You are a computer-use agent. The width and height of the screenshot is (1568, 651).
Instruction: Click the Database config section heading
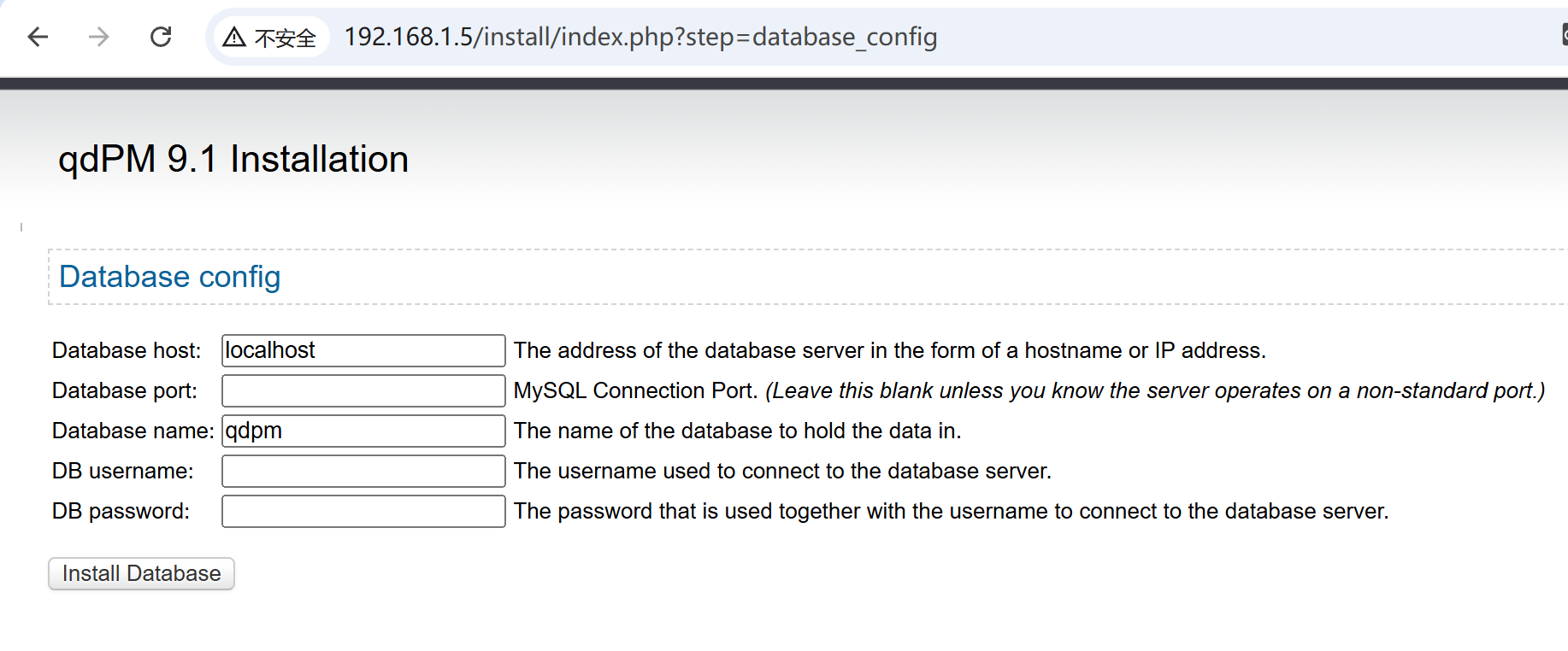point(169,277)
